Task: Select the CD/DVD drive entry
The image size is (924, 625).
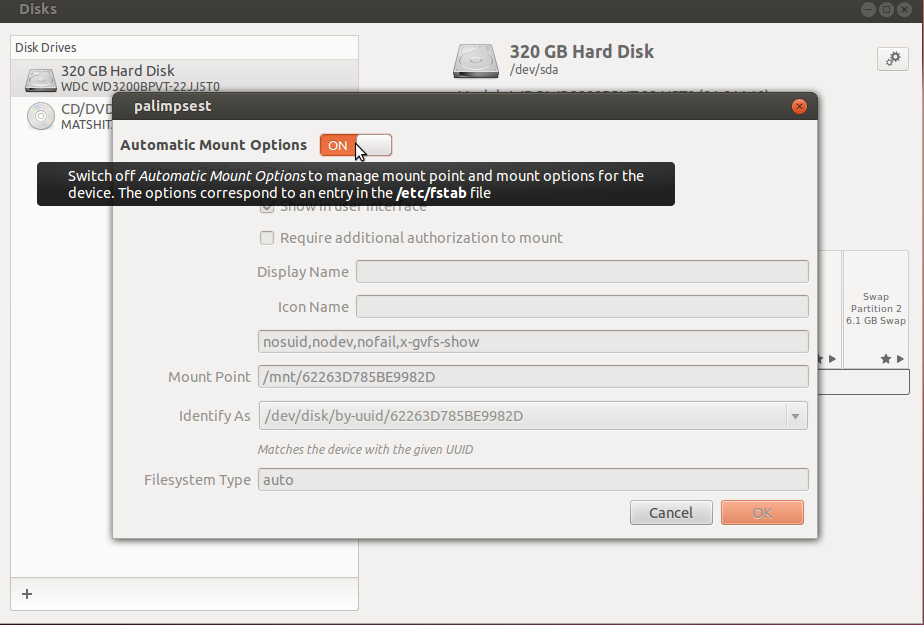Action: click(85, 115)
